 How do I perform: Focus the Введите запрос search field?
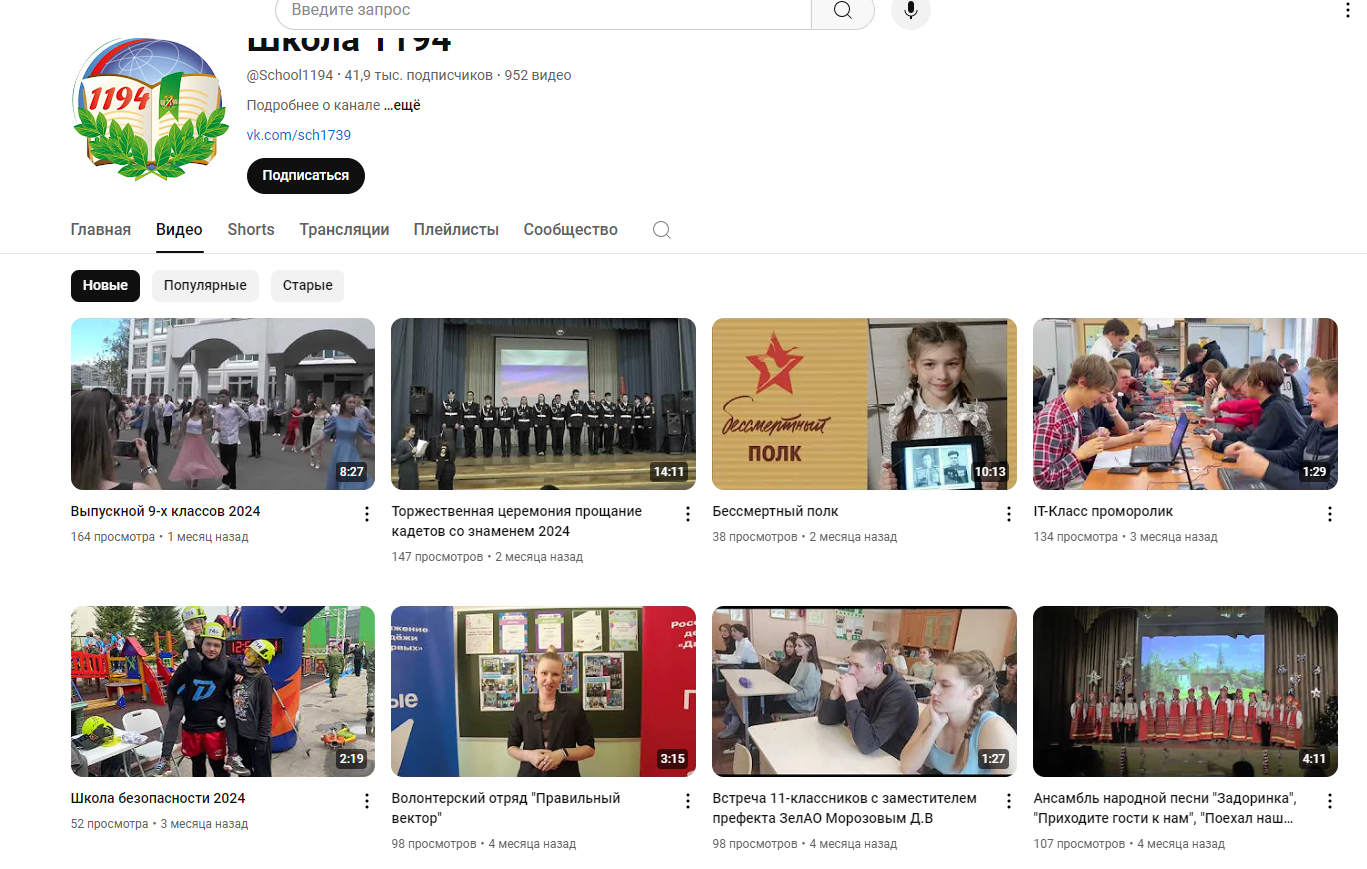[543, 10]
